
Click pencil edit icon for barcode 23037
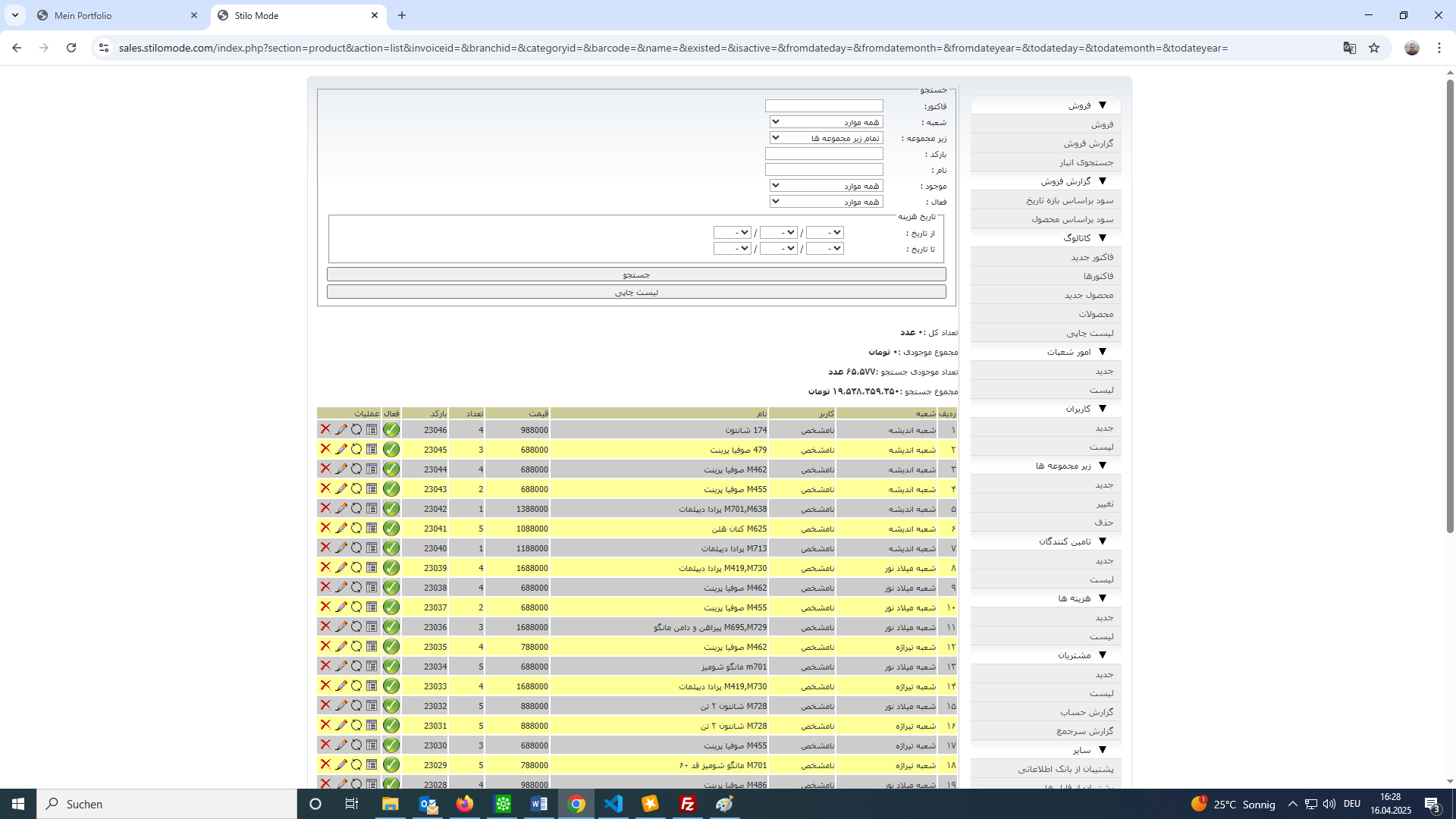(341, 607)
